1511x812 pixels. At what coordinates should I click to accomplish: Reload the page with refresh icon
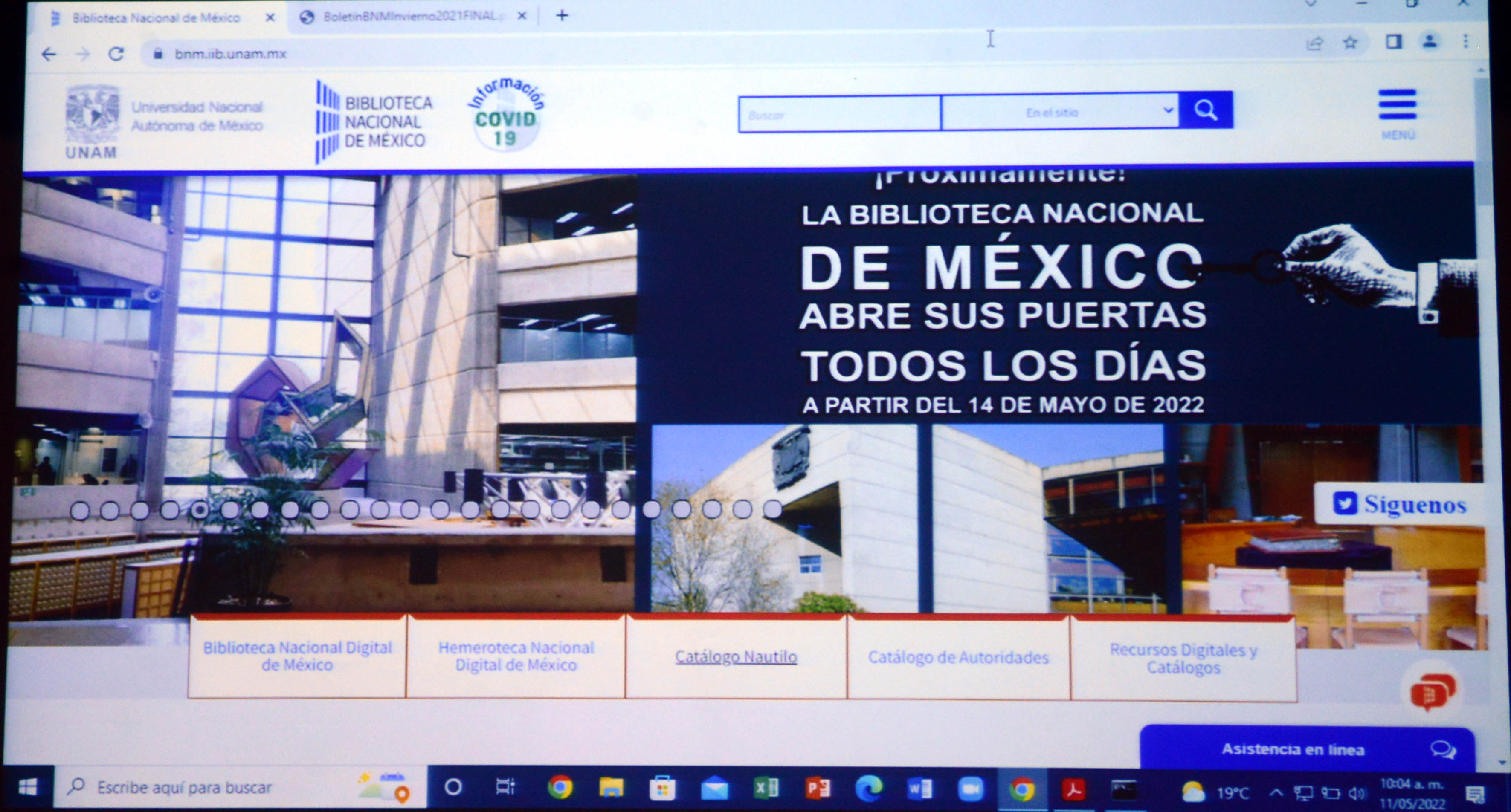pos(116,54)
